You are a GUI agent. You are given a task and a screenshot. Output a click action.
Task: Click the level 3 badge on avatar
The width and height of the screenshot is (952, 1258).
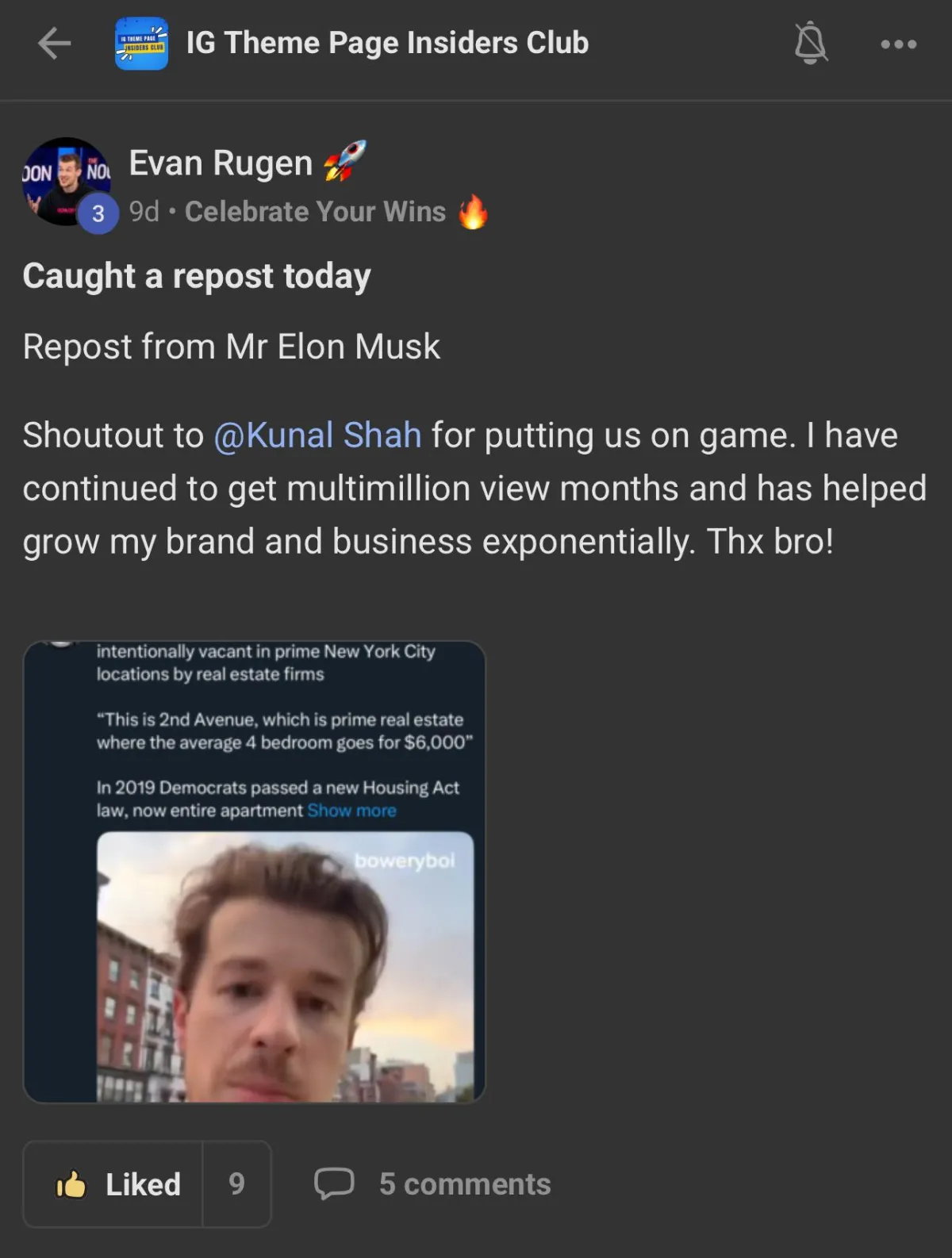coord(98,213)
